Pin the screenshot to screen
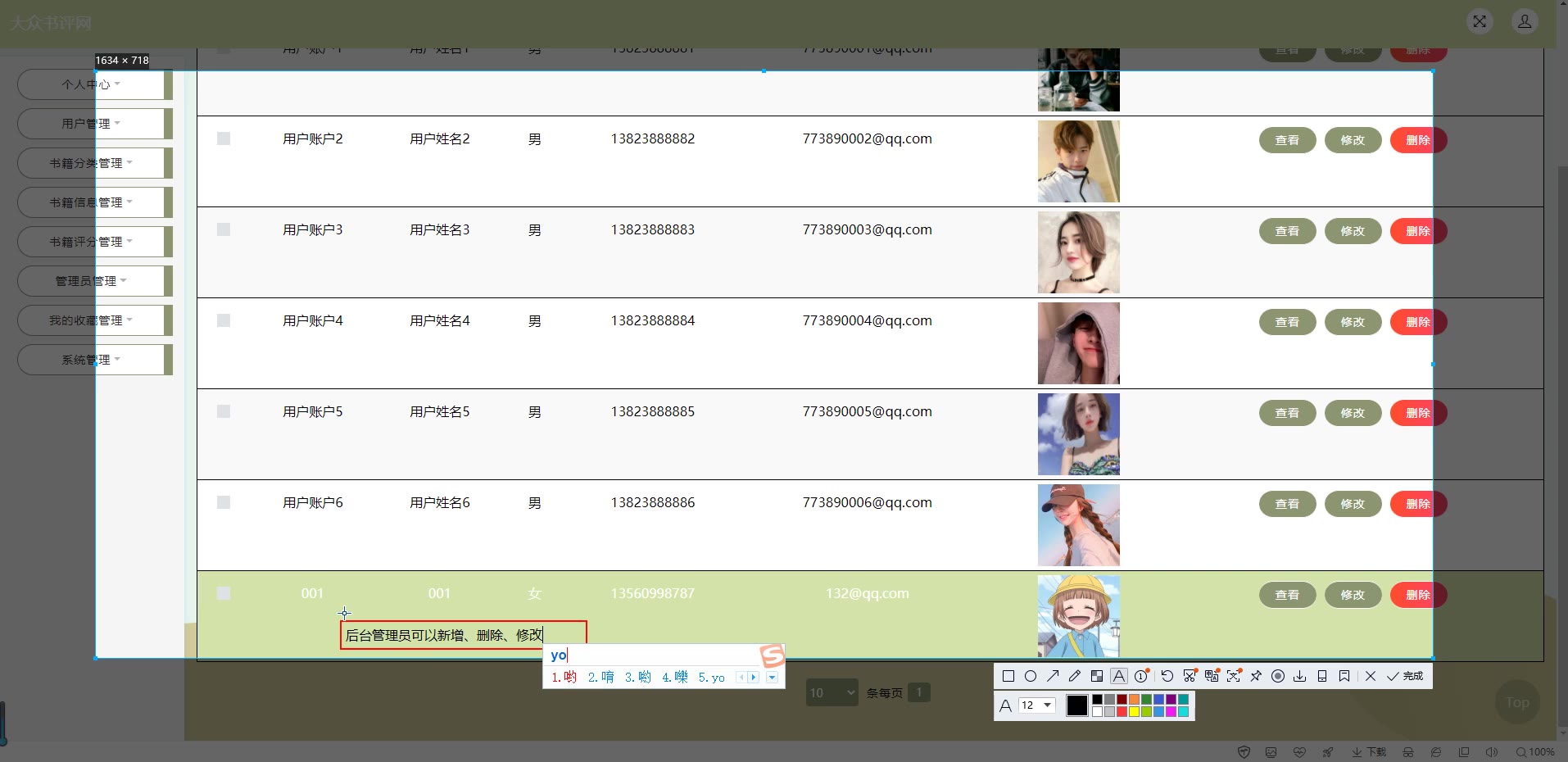This screenshot has height=762, width=1568. [1256, 676]
